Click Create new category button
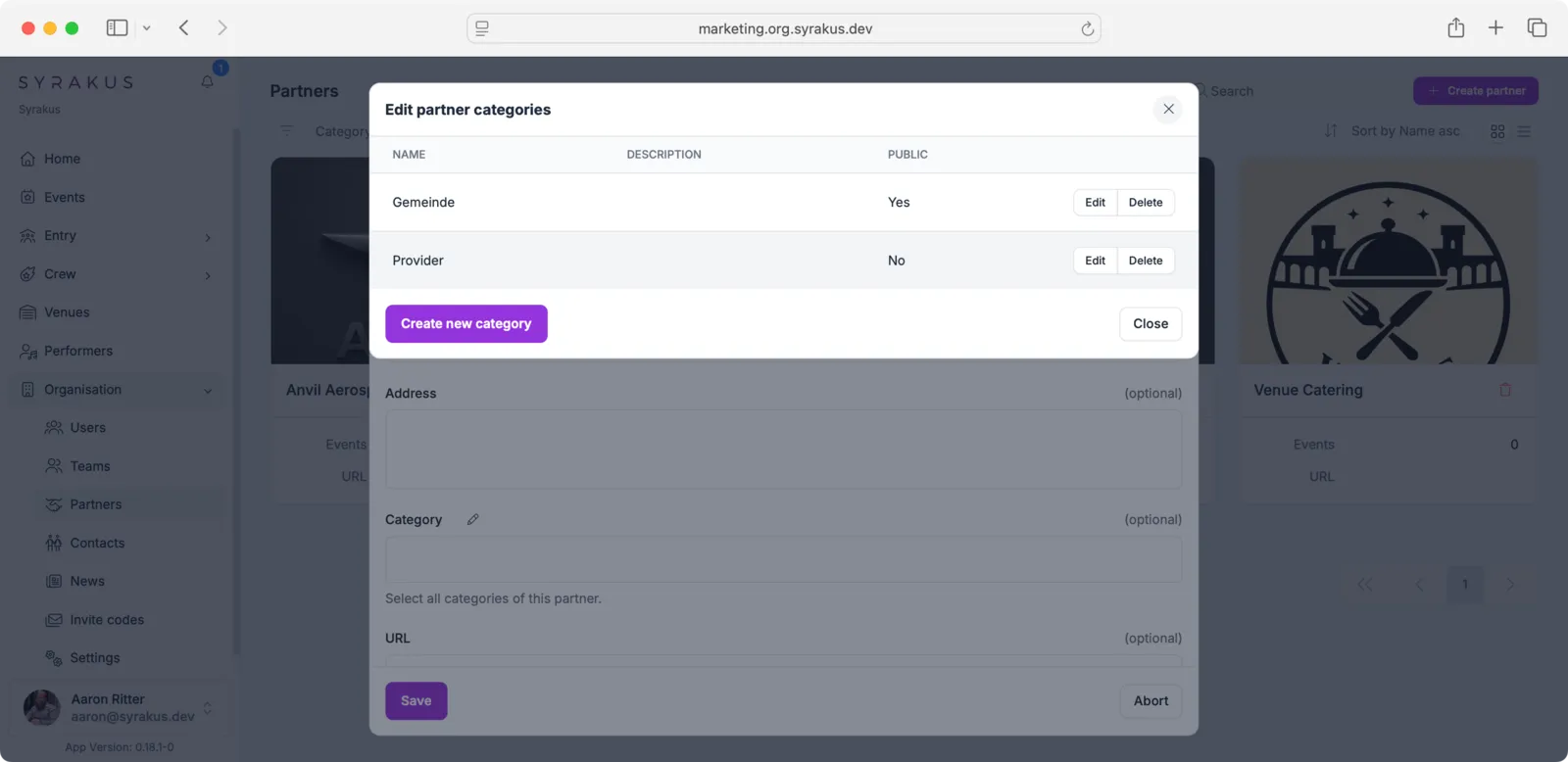The image size is (1568, 762). point(465,323)
